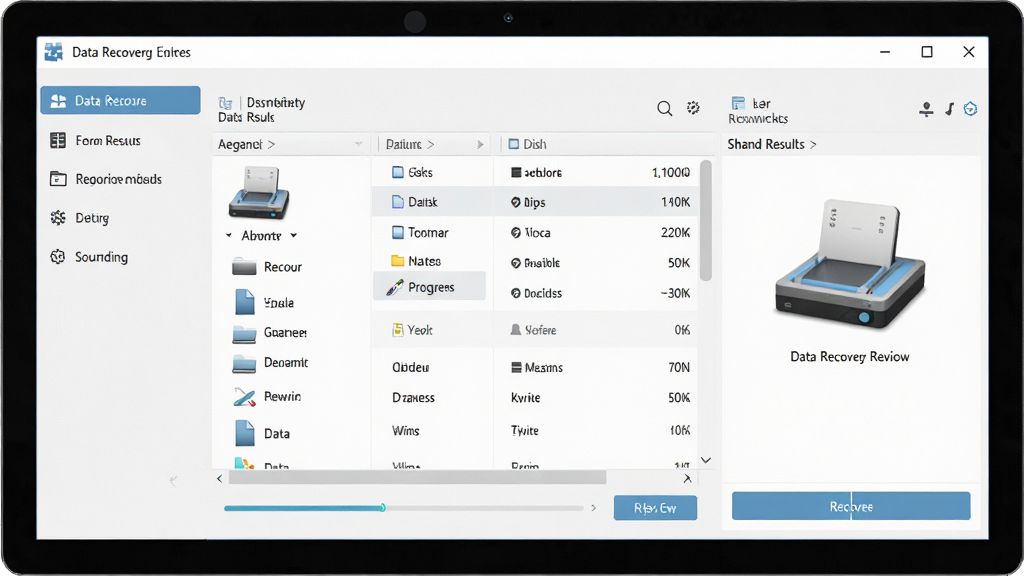Click the Rfas Ew button
This screenshot has width=1024, height=576.
[x=655, y=507]
